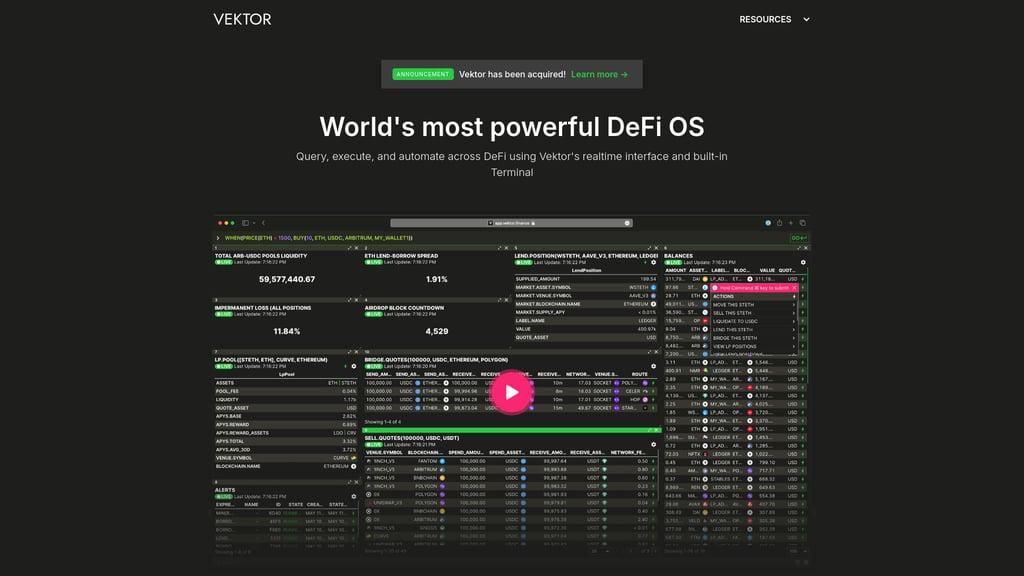Click the 1.91% spread value
This screenshot has width=1024, height=576.
pos(437,280)
